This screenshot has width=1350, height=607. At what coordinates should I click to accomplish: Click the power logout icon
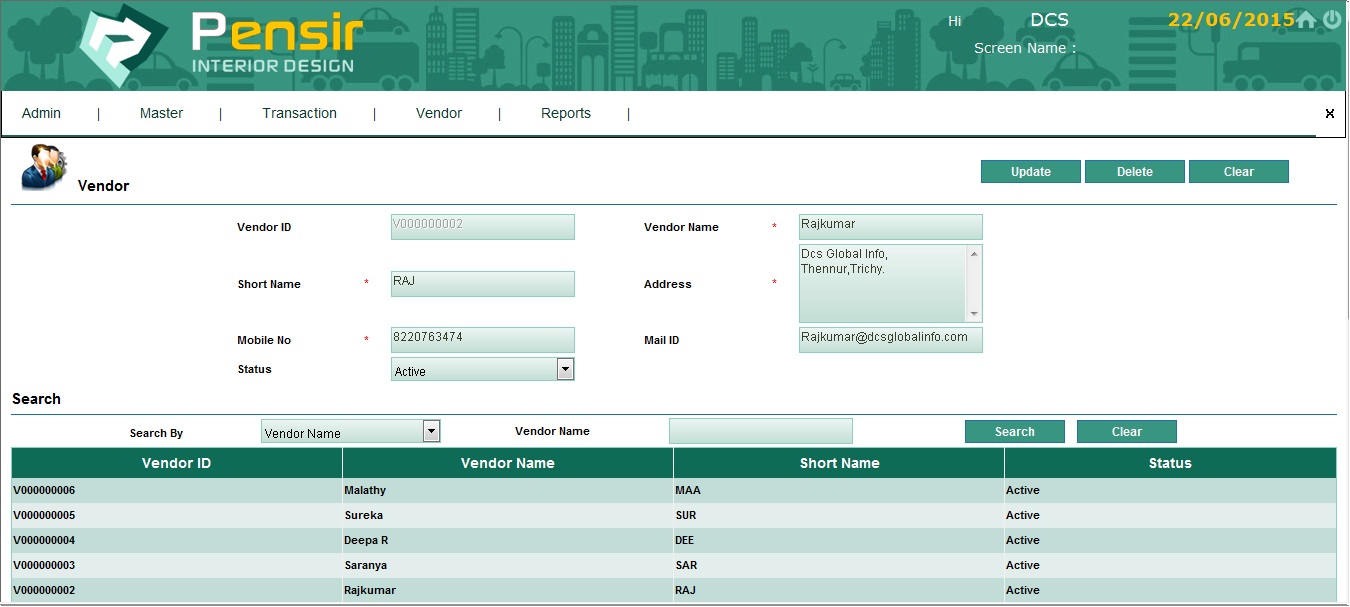(x=1332, y=20)
